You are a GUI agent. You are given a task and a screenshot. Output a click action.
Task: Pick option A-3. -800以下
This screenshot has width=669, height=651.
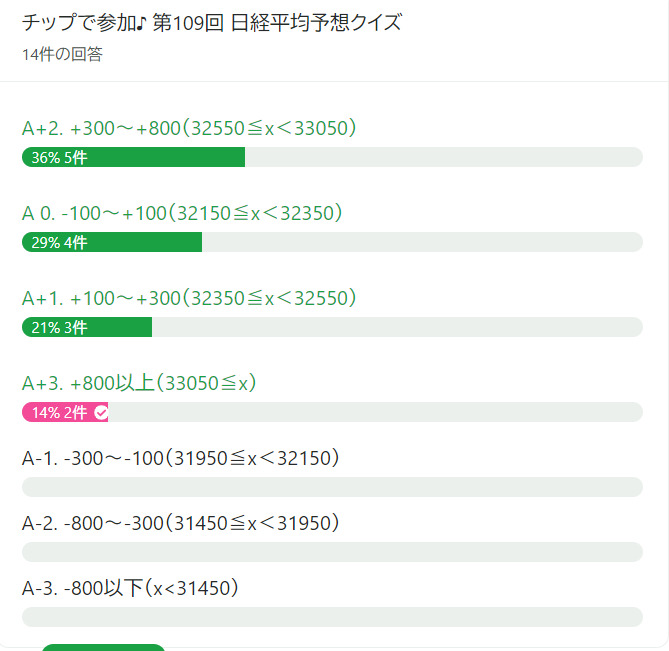(x=130, y=588)
